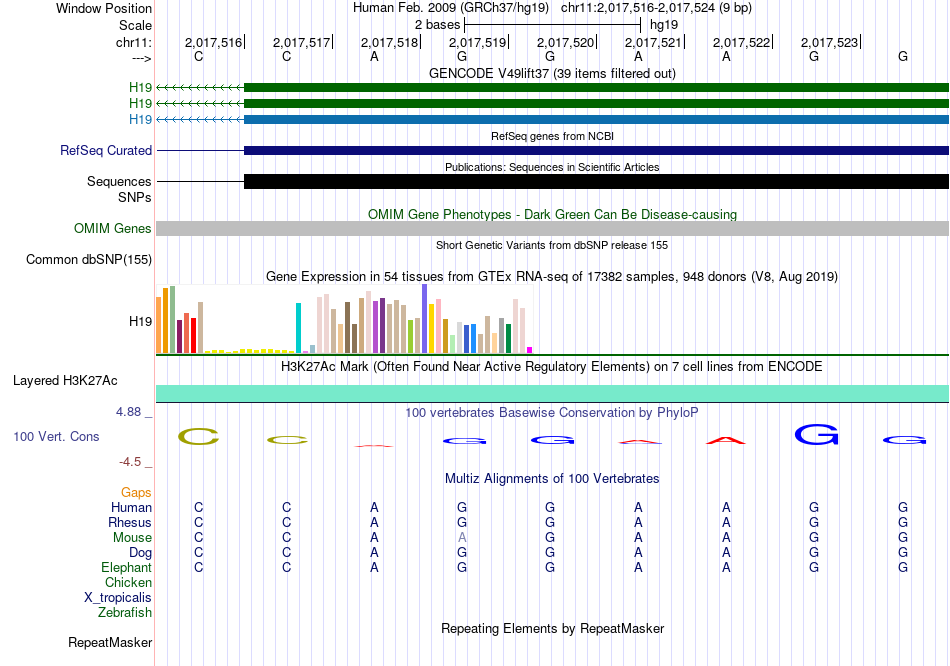Open Publications: Sequences in Scientific Articles title
The height and width of the screenshot is (666, 950).
click(x=552, y=167)
